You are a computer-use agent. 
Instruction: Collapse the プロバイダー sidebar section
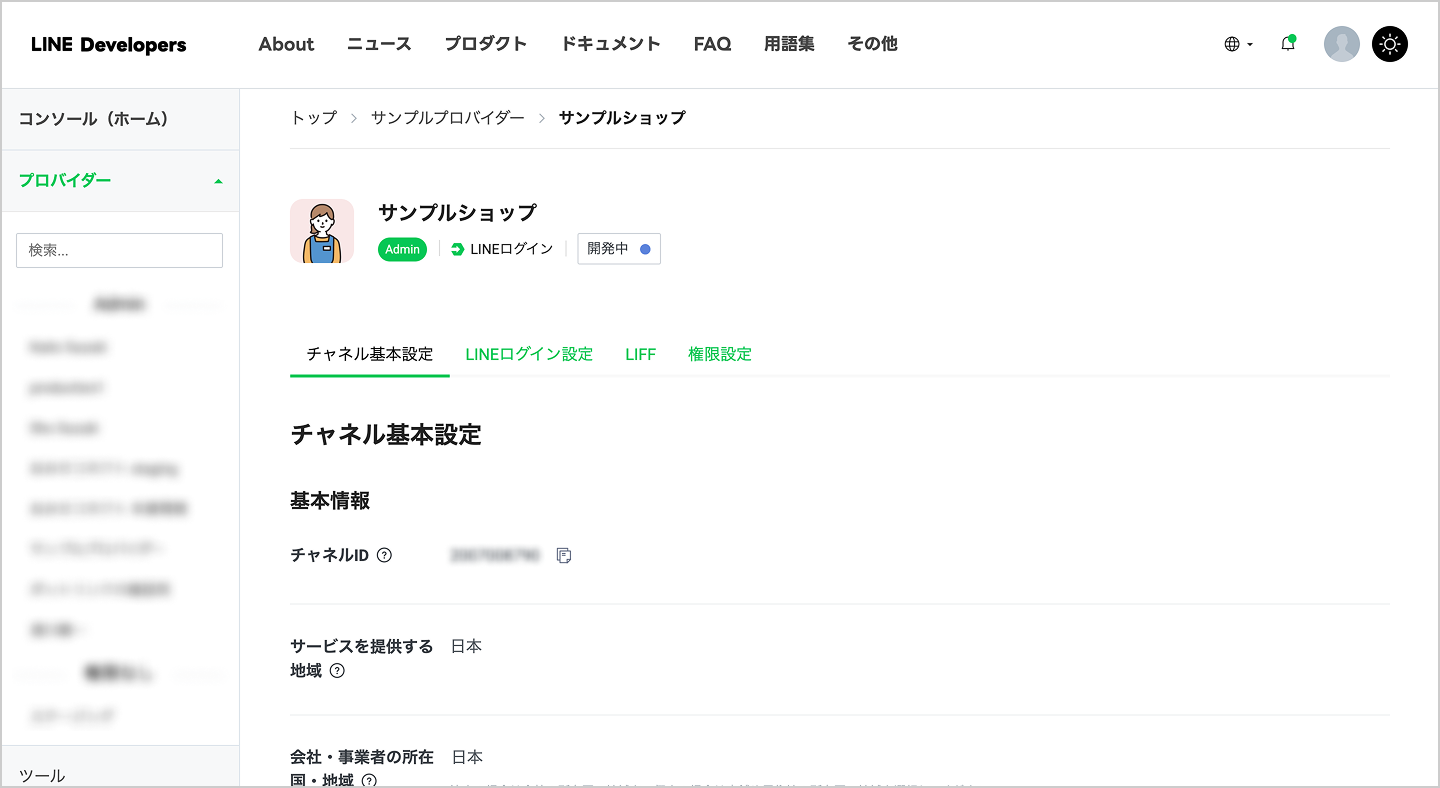[x=217, y=181]
